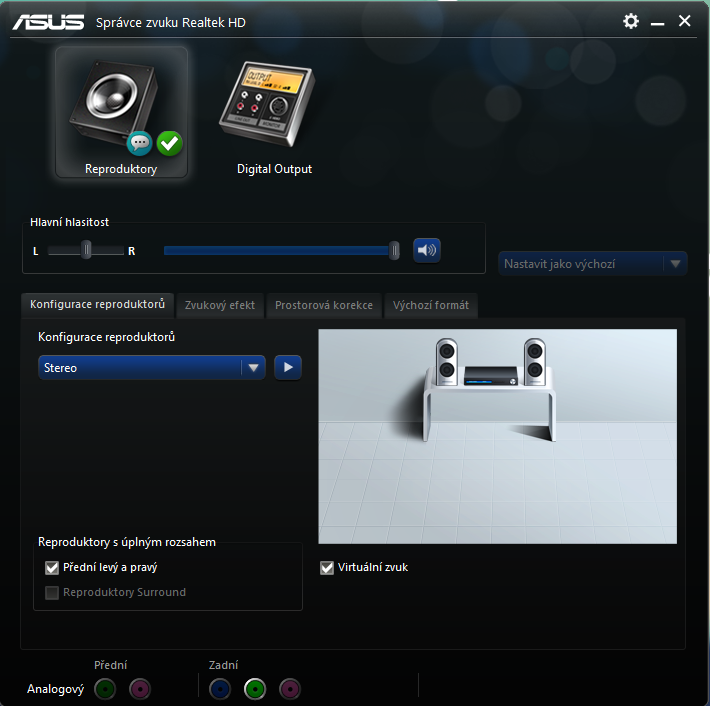710x706 pixels.
Task: Switch to Konfigurace reproduktorů tab
Action: [97, 304]
